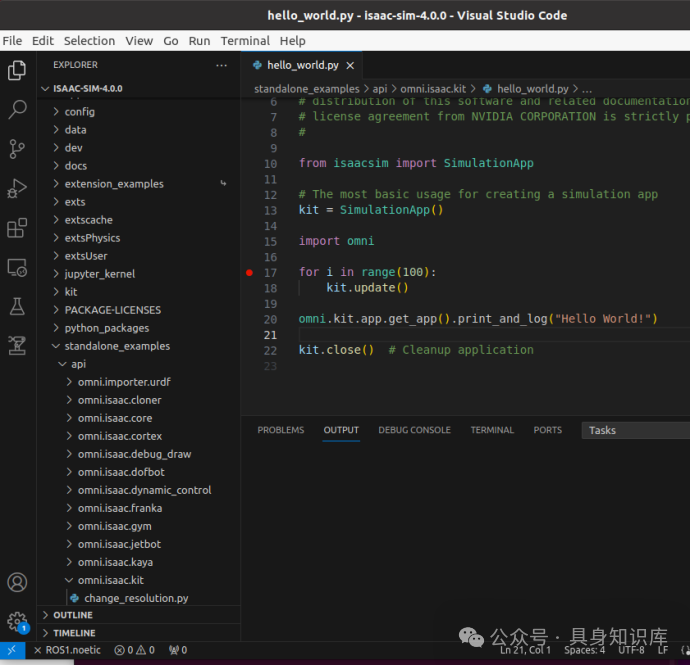Image resolution: width=690 pixels, height=665 pixels.
Task: Open the Extensions view icon
Action: click(x=17, y=228)
